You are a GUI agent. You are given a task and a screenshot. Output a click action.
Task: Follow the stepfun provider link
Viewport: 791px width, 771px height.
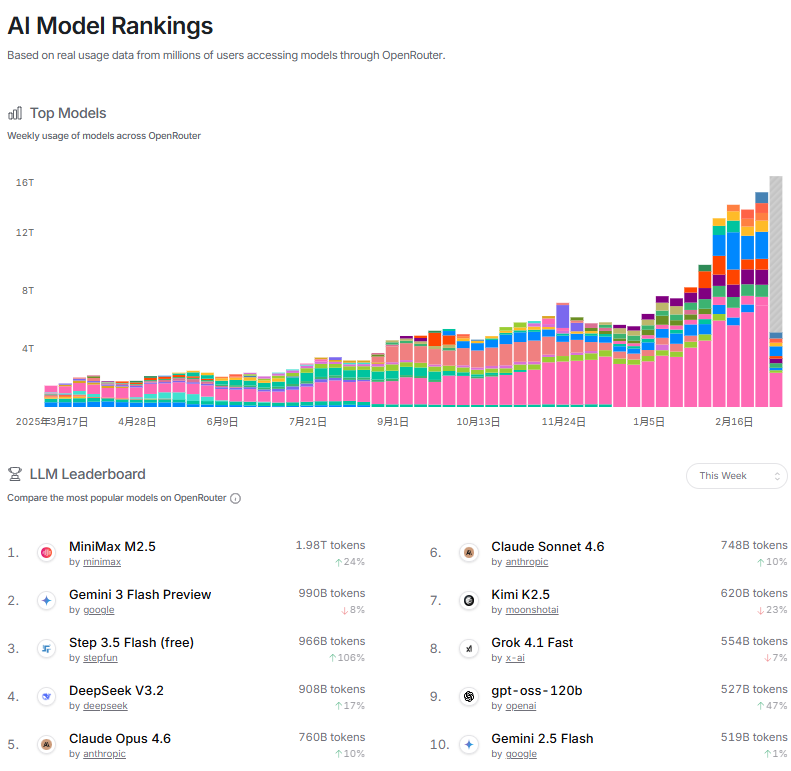(x=99, y=658)
